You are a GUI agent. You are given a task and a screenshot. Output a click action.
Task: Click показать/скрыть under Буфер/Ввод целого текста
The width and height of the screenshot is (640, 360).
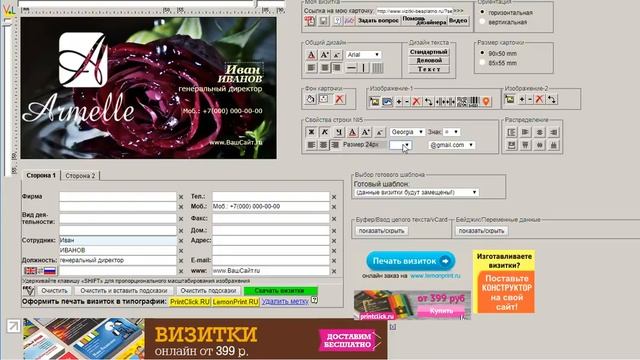tap(381, 231)
